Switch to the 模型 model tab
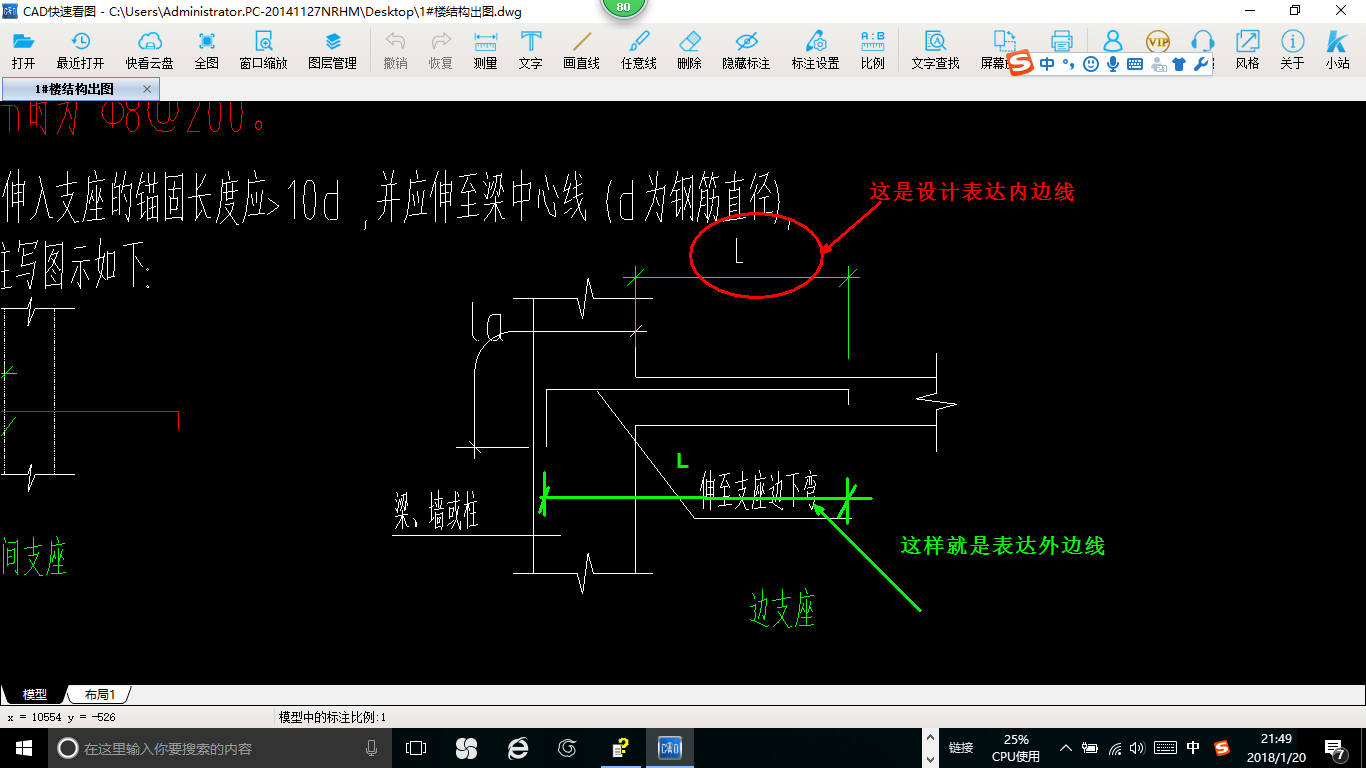 pyautogui.click(x=34, y=694)
